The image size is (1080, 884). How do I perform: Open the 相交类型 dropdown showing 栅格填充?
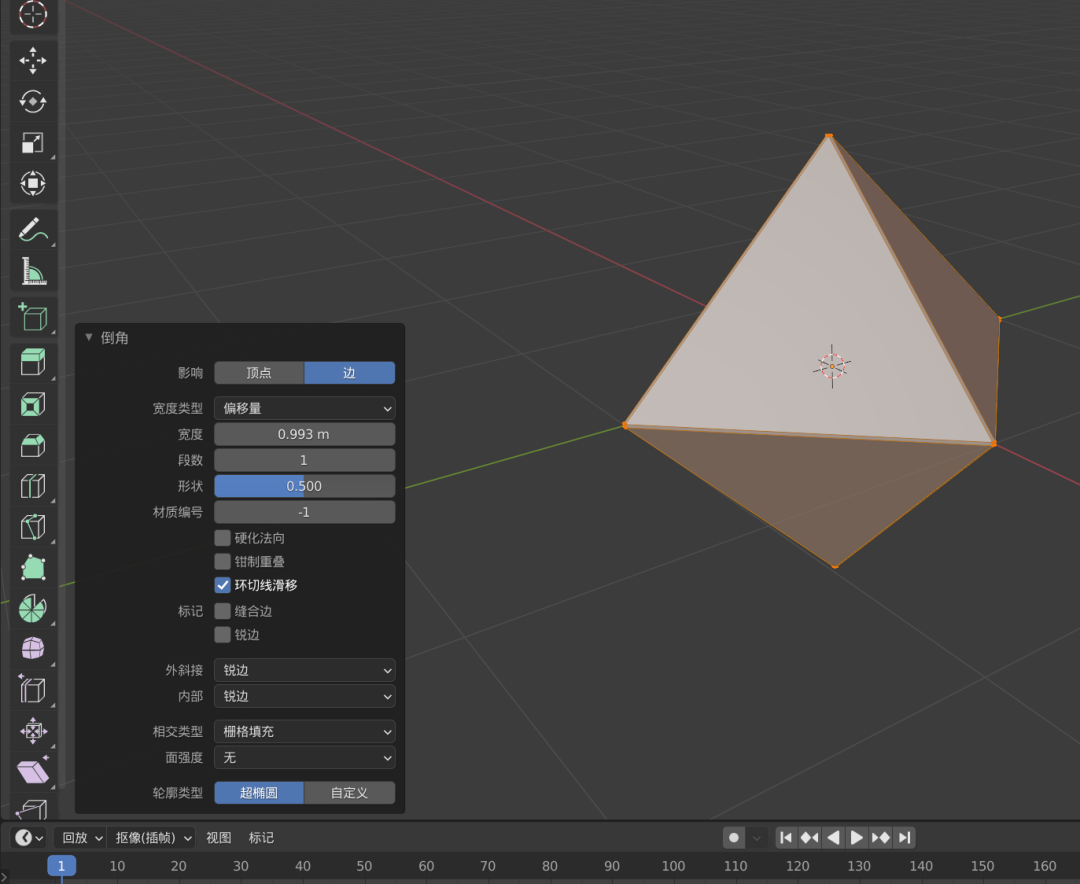coord(304,732)
